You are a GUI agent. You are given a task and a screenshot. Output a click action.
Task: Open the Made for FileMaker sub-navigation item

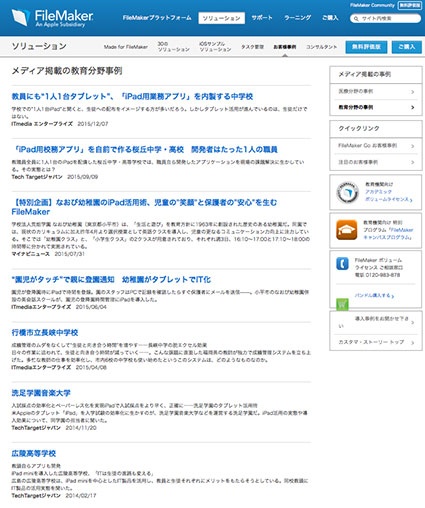[x=126, y=47]
